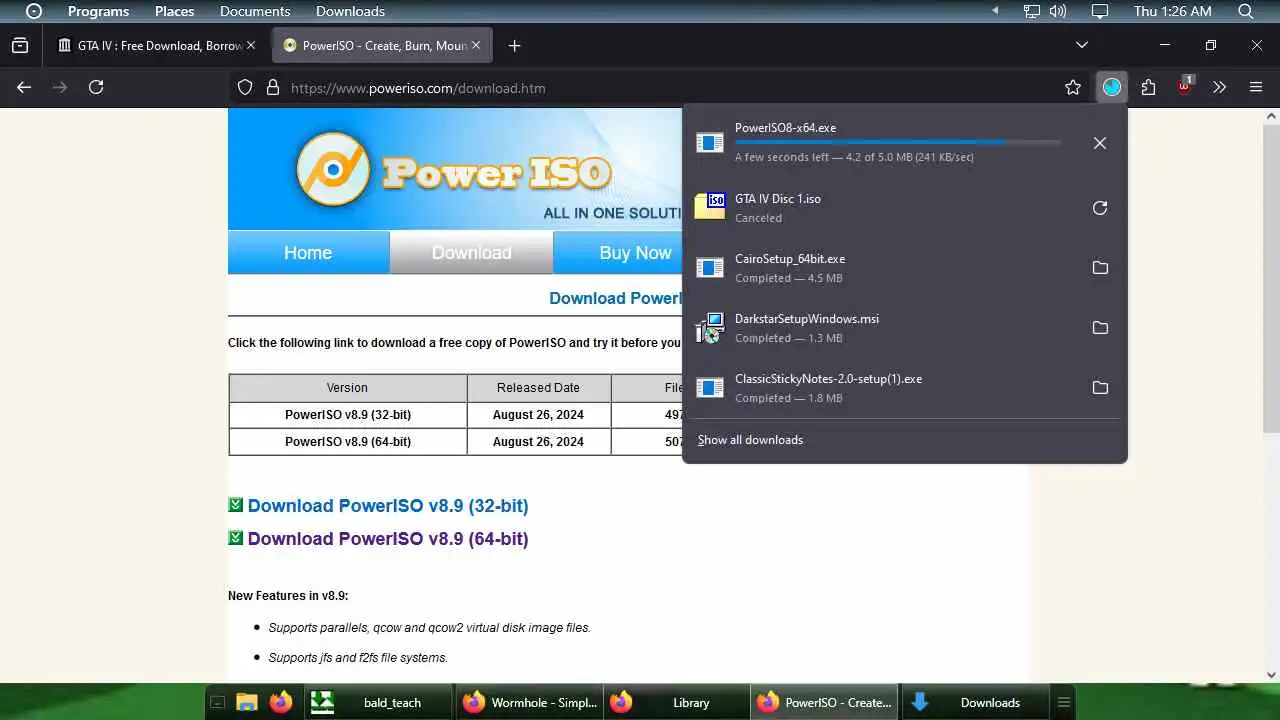Screen dimensions: 1280x720
Task: Open containing folder for CairoSetup_64bit.exe
Action: click(1100, 268)
